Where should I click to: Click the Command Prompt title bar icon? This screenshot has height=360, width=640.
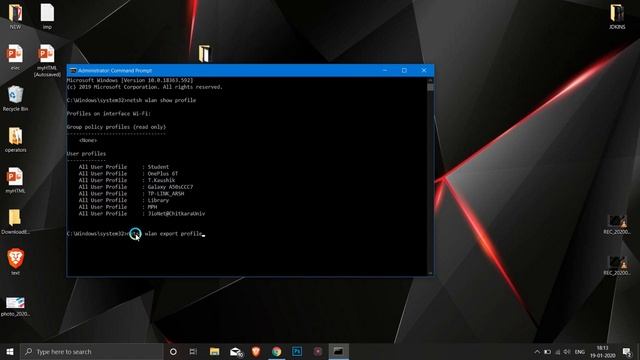[x=73, y=71]
